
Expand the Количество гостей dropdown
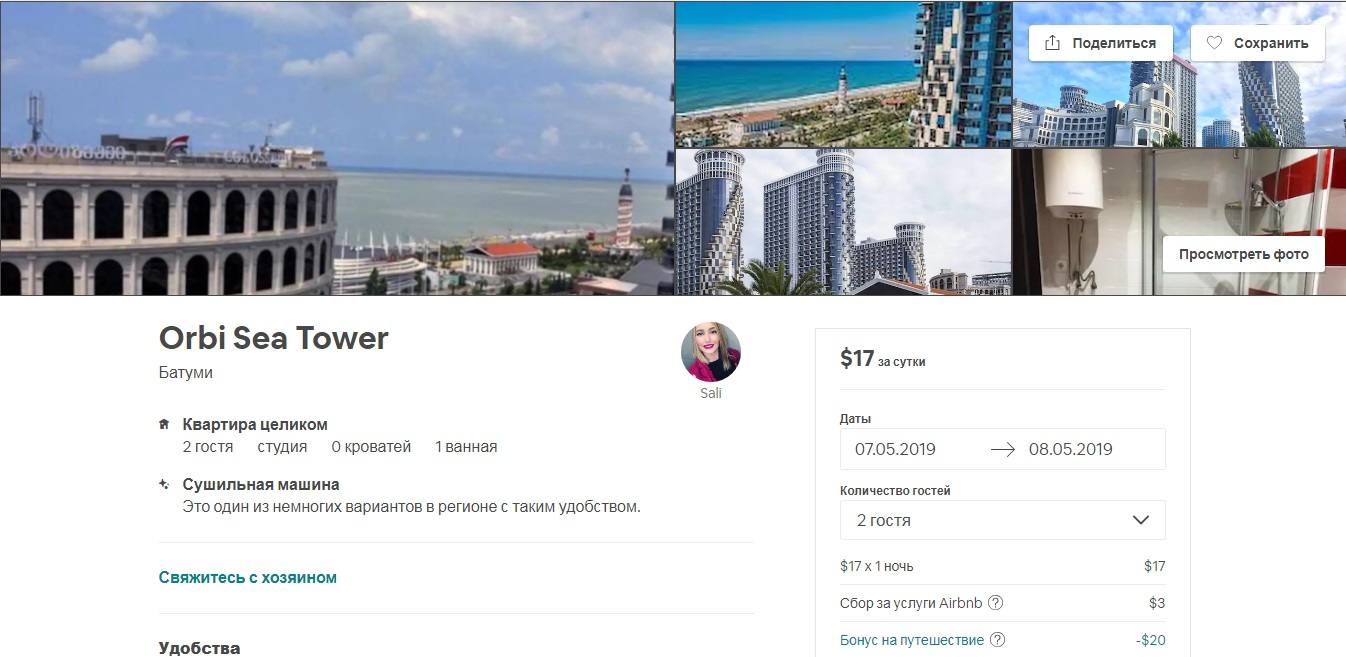tap(1003, 520)
